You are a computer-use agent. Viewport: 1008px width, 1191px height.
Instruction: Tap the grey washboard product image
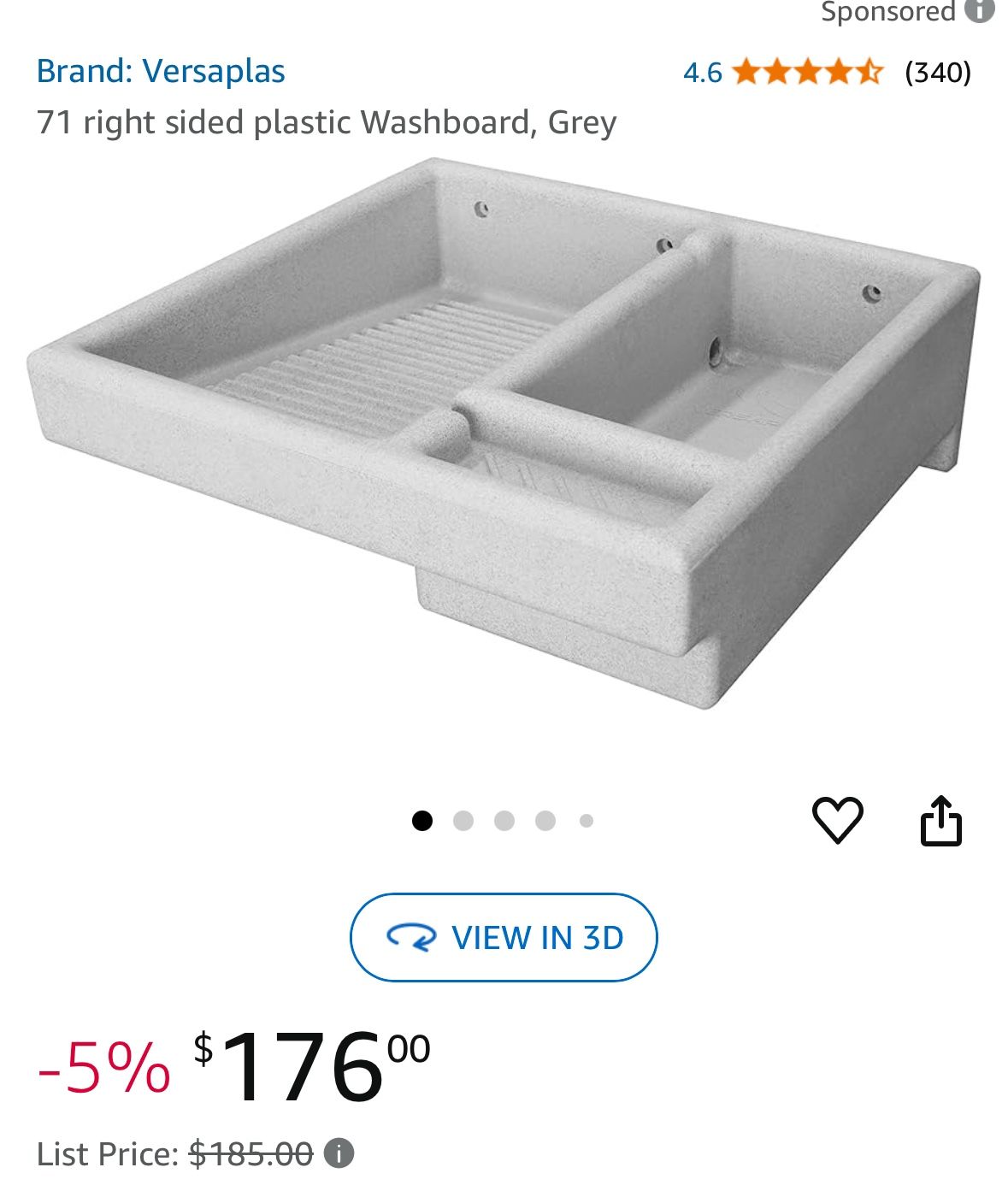[504, 436]
